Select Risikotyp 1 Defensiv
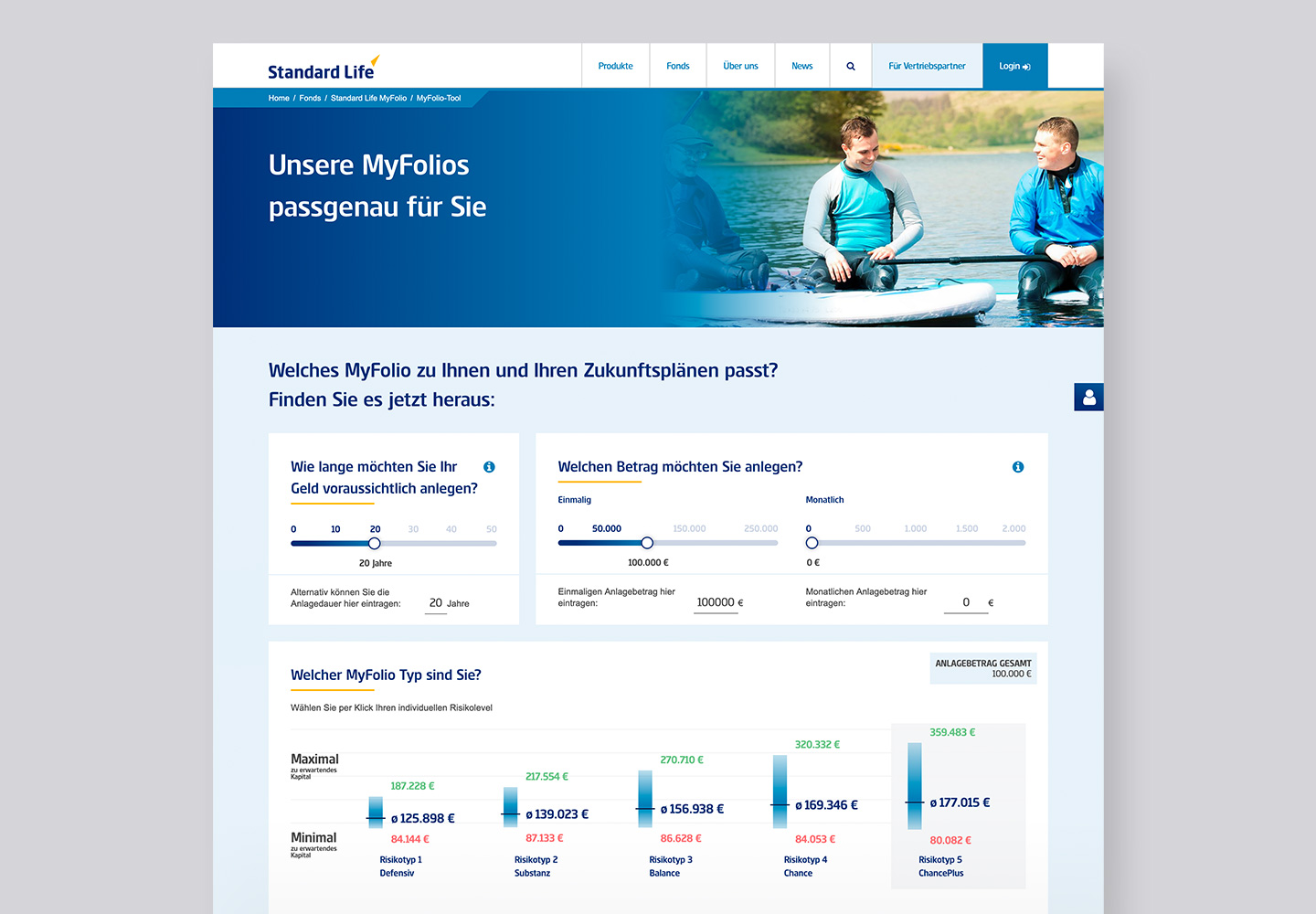The height and width of the screenshot is (914, 1316). [x=400, y=866]
